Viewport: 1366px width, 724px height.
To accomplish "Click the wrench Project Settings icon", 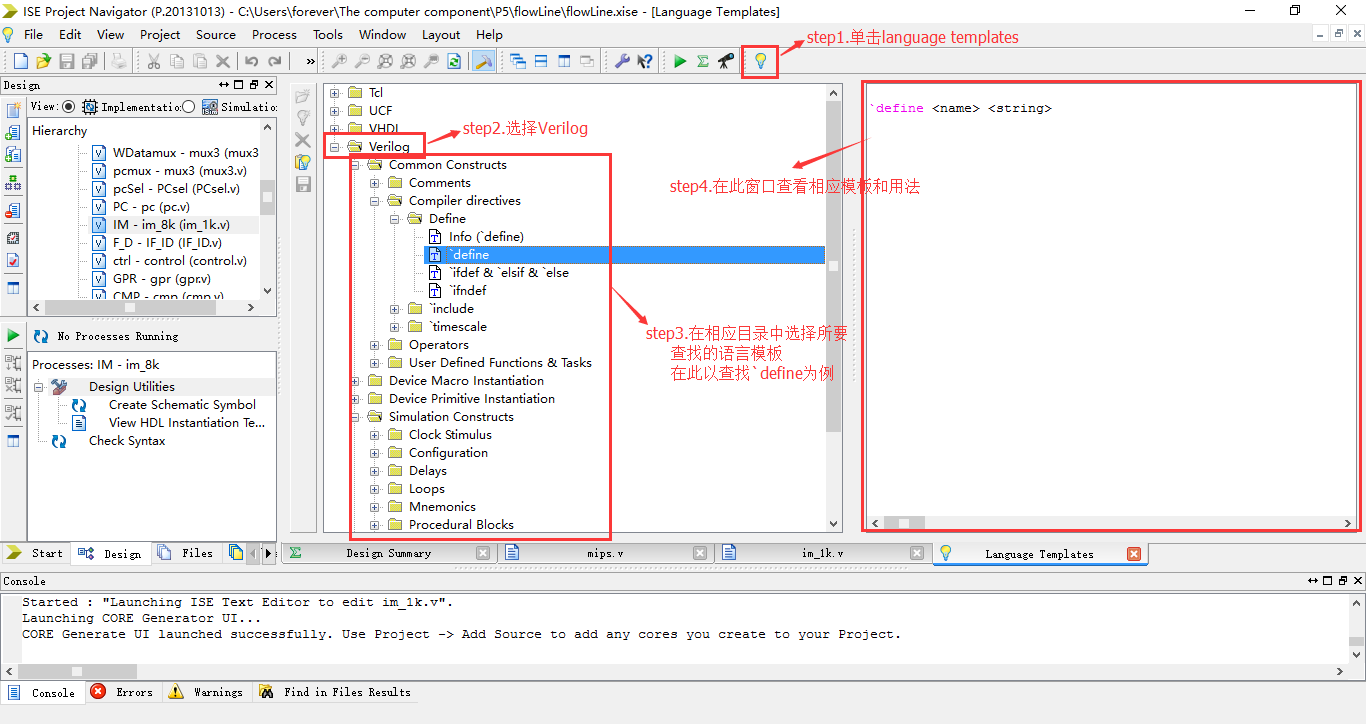I will click(x=622, y=61).
